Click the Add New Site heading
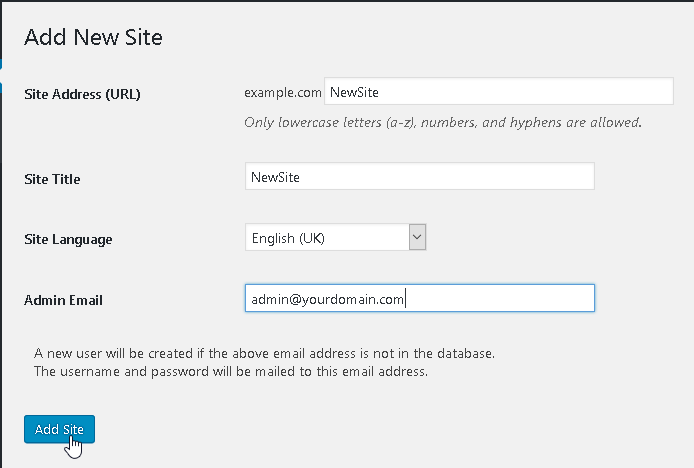The width and height of the screenshot is (694, 468). coord(93,37)
